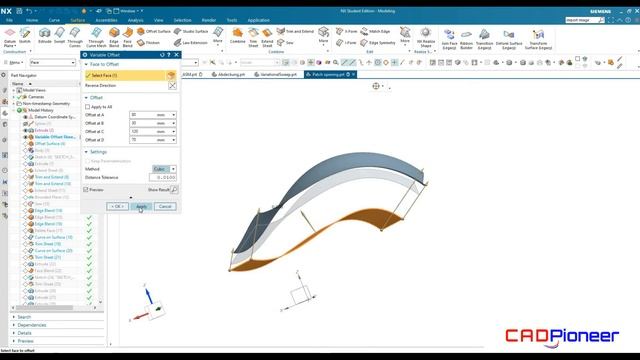Switch to the Home ribbon tab

(32, 20)
